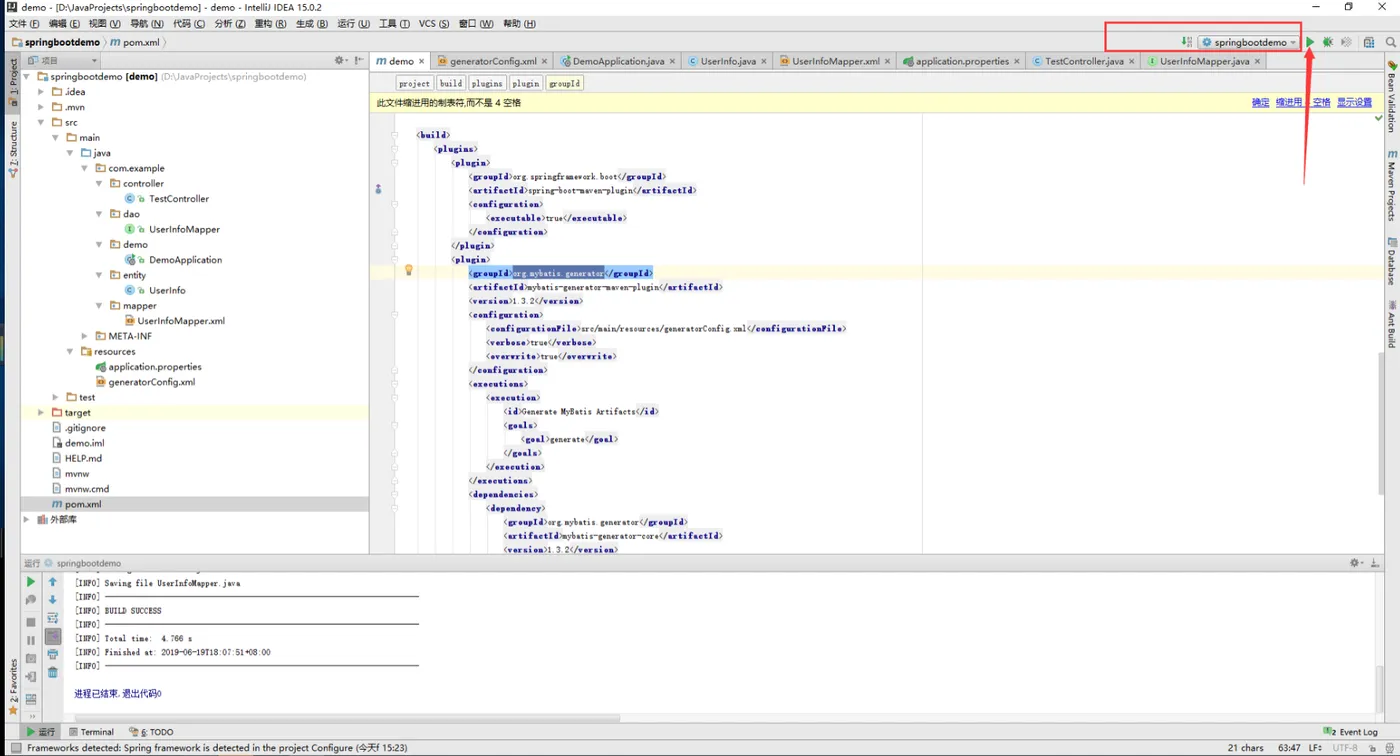
Task: Click the plugins breadcrumb button
Action: point(487,83)
